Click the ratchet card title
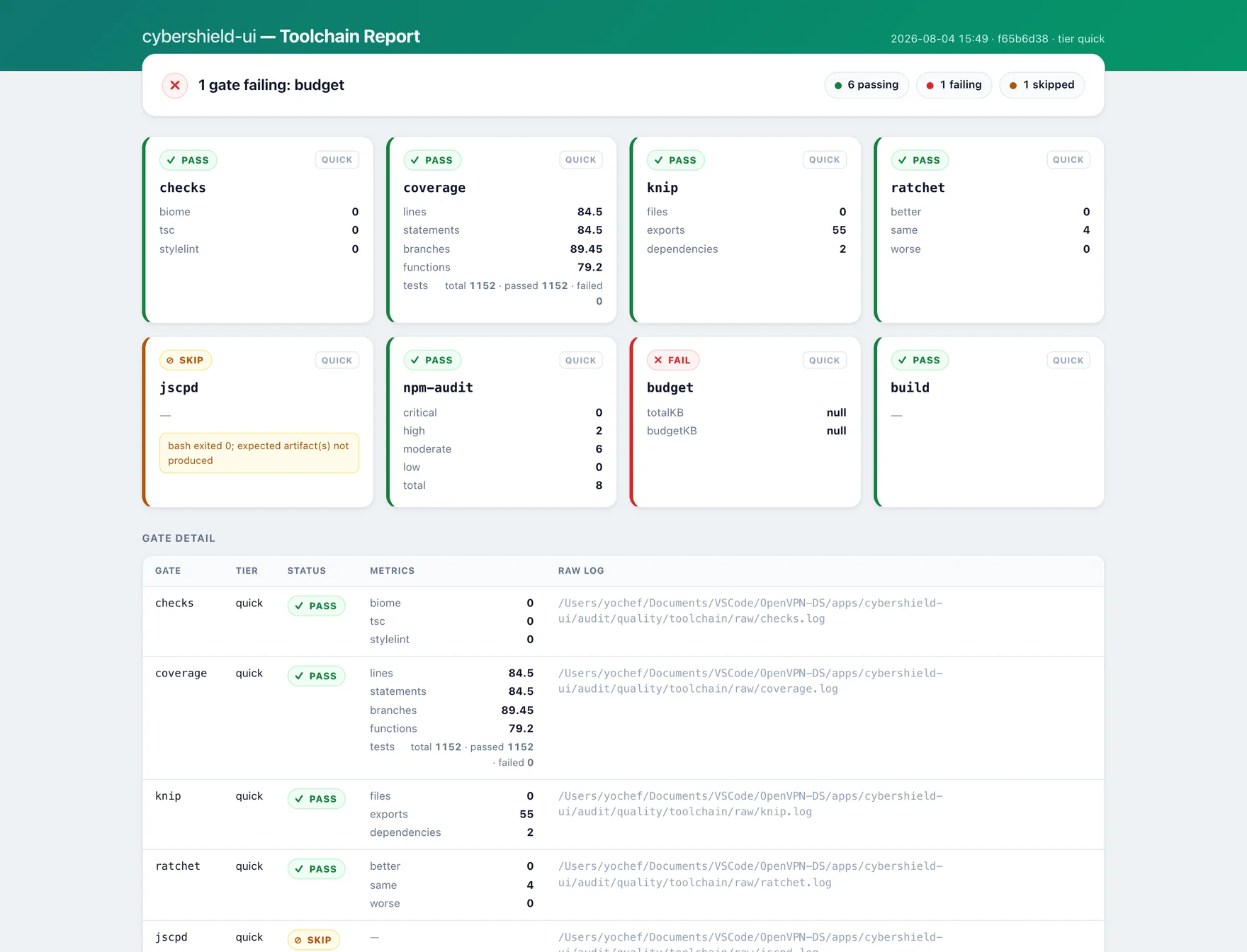Image resolution: width=1247 pixels, height=952 pixels. point(918,188)
